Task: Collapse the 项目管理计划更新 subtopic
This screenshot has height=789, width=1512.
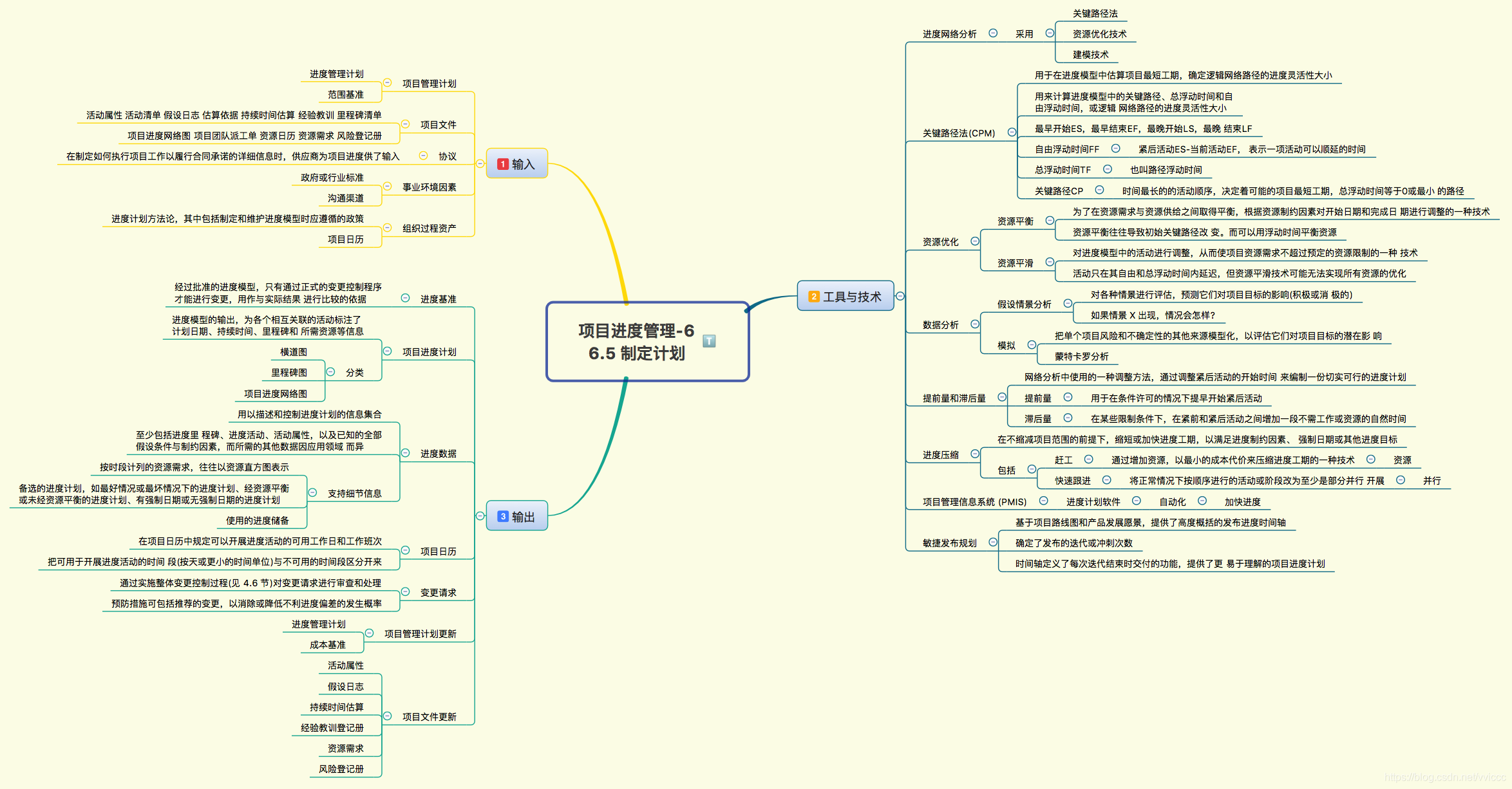Action: click(x=370, y=633)
